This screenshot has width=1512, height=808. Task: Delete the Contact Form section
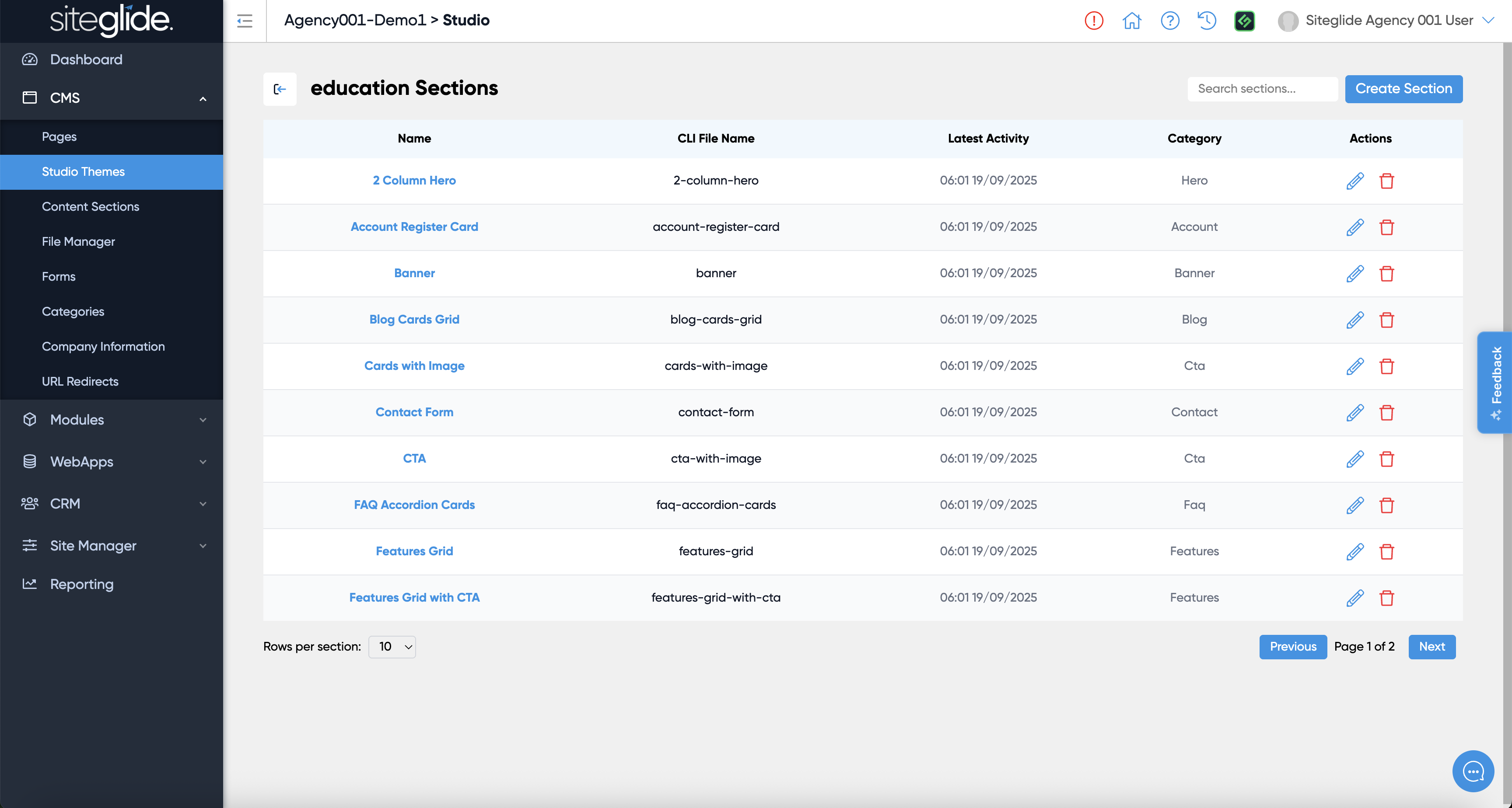(1386, 412)
